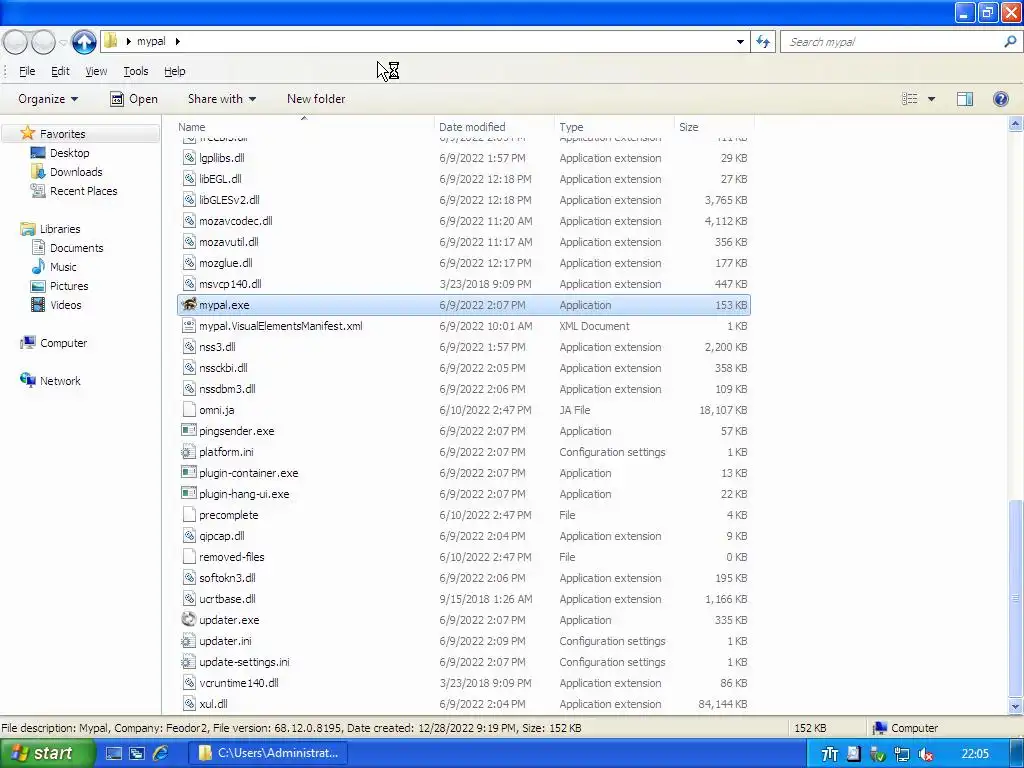This screenshot has width=1024, height=768.
Task: Click the vertical scrollbar thumb
Action: 1015,598
